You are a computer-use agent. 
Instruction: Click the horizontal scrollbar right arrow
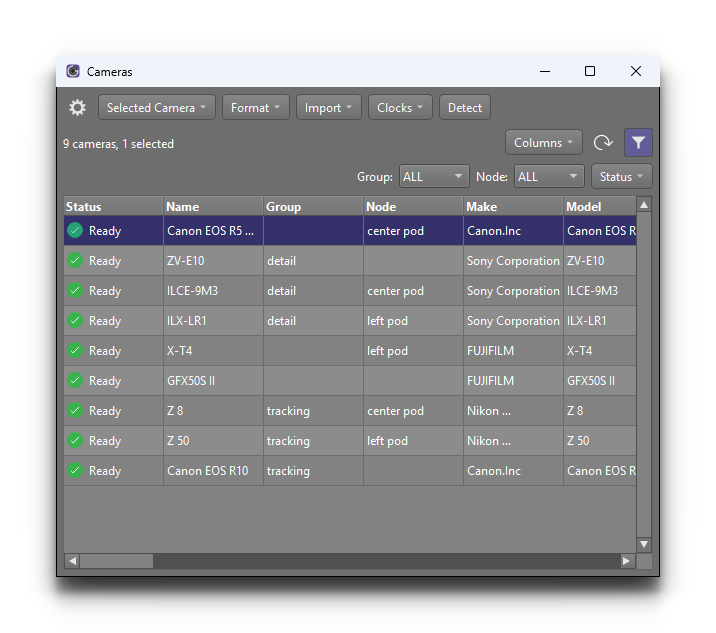point(626,561)
